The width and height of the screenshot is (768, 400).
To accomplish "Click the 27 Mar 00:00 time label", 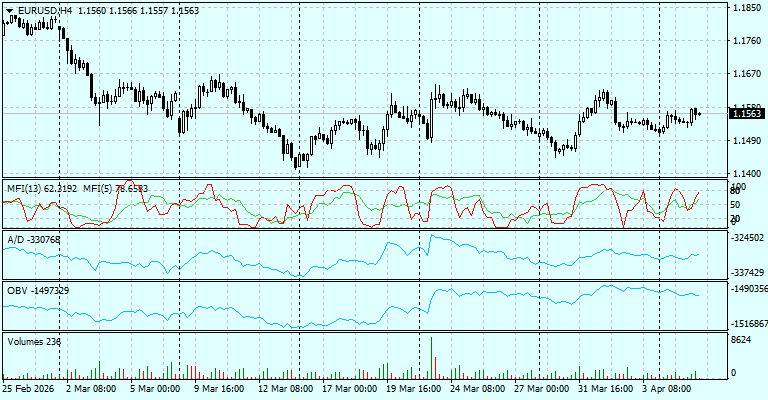I will (541, 389).
